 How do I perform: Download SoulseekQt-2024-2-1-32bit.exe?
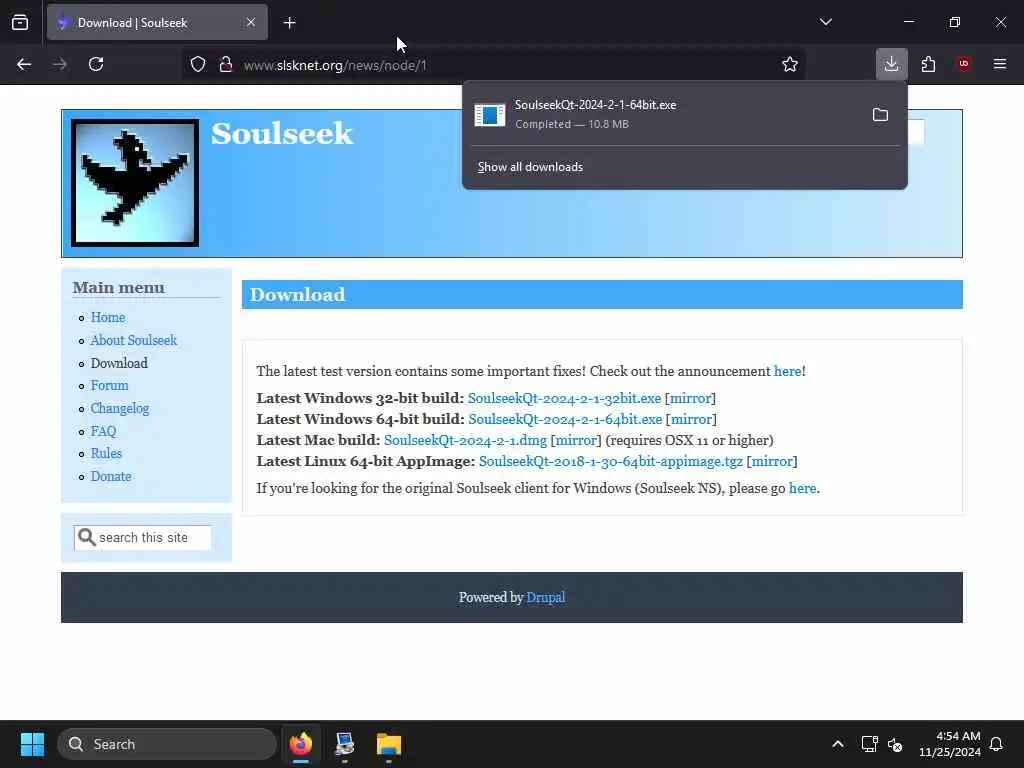click(x=564, y=398)
